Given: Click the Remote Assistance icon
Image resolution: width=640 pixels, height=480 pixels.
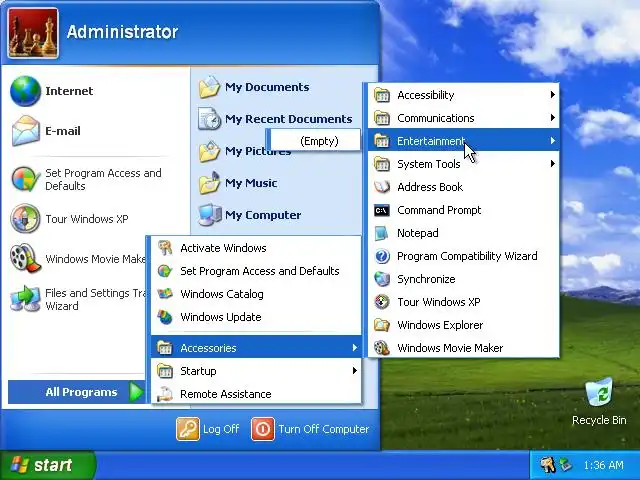Looking at the screenshot, I should (x=165, y=394).
